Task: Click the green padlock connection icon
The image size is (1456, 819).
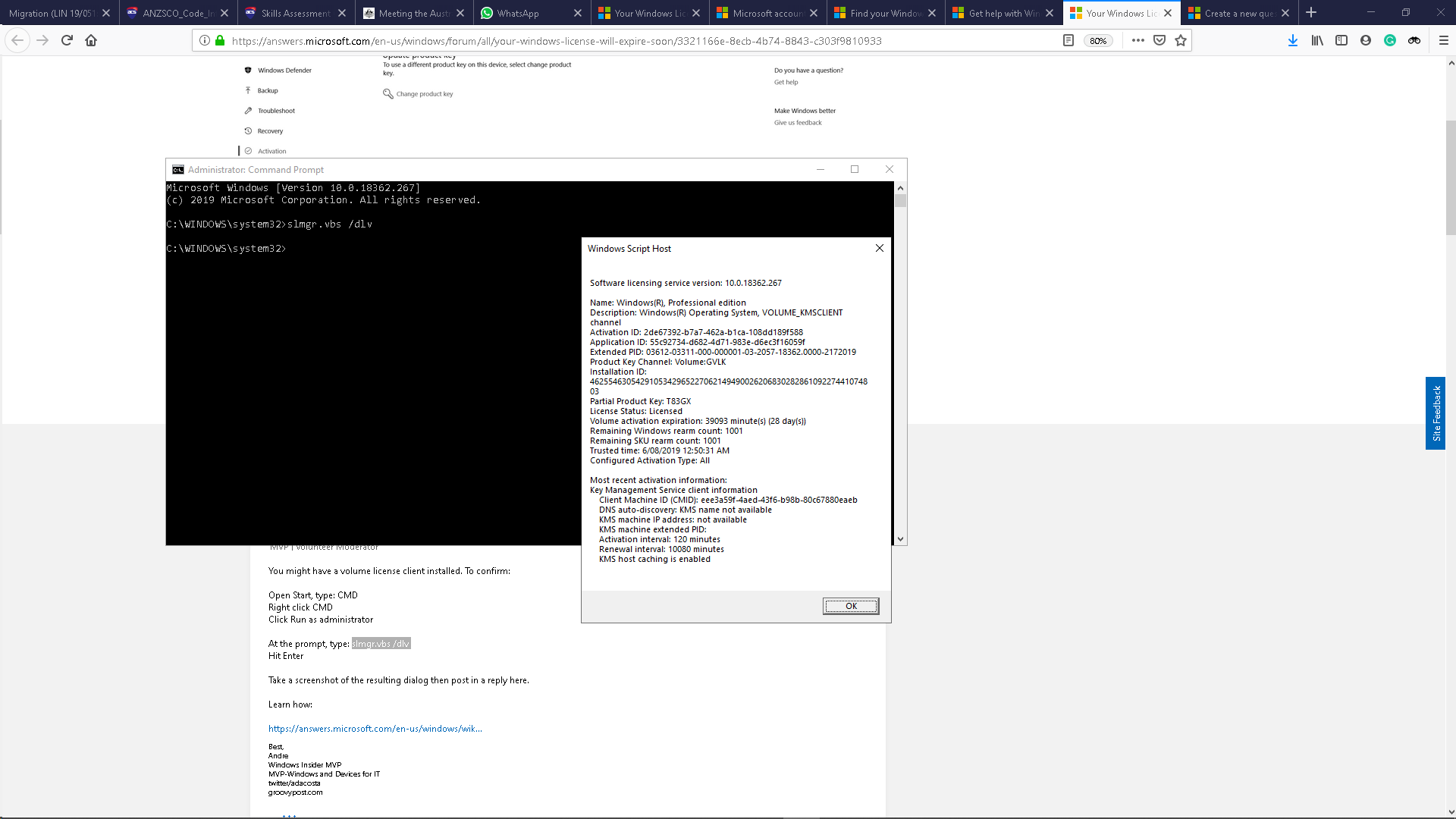Action: tap(220, 40)
